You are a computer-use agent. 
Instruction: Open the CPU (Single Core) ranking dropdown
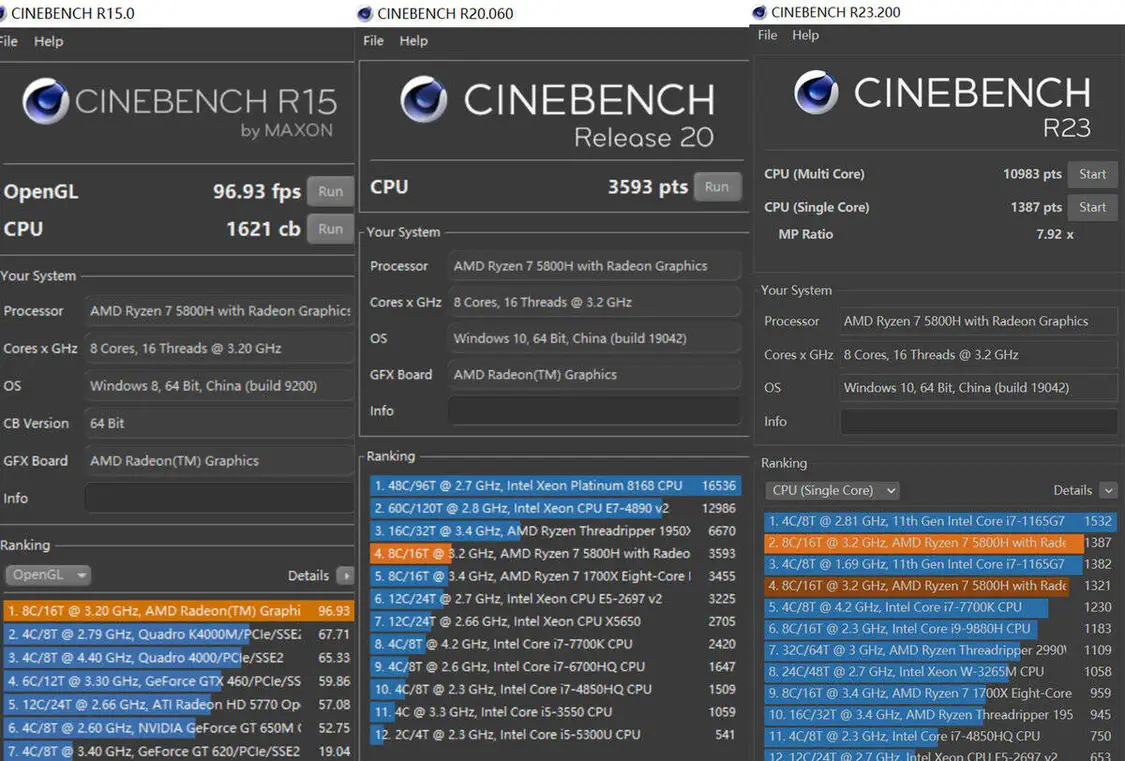[833, 490]
